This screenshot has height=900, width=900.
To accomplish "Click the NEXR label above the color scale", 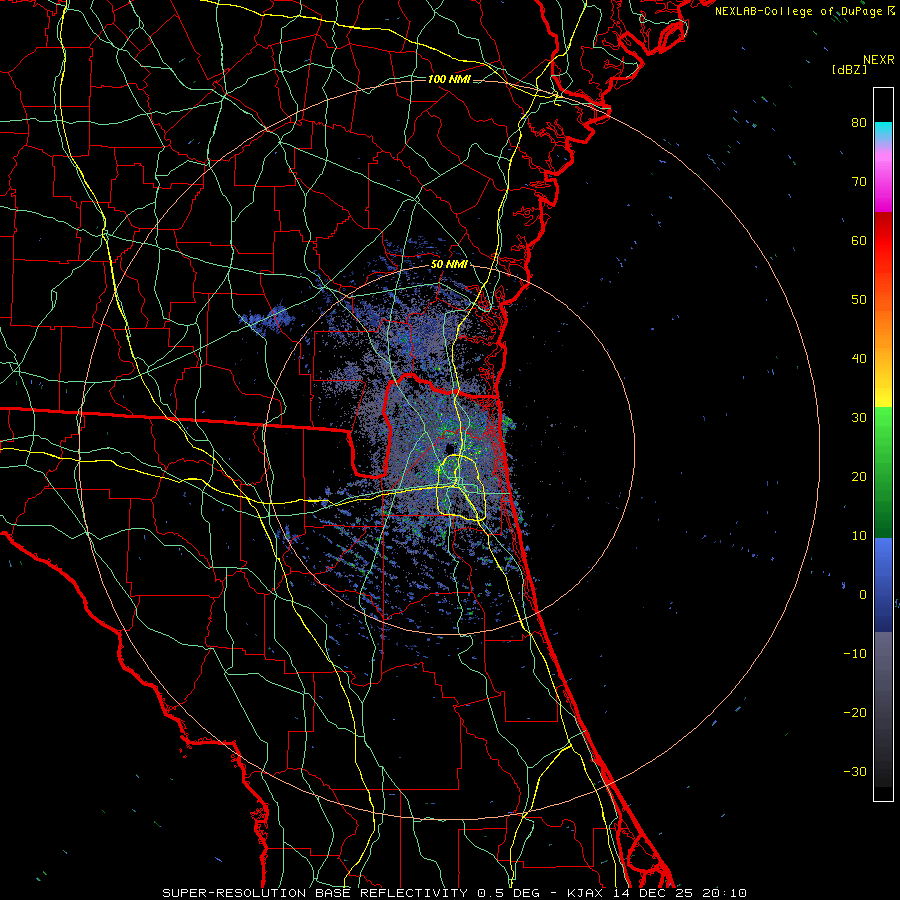I will (879, 60).
